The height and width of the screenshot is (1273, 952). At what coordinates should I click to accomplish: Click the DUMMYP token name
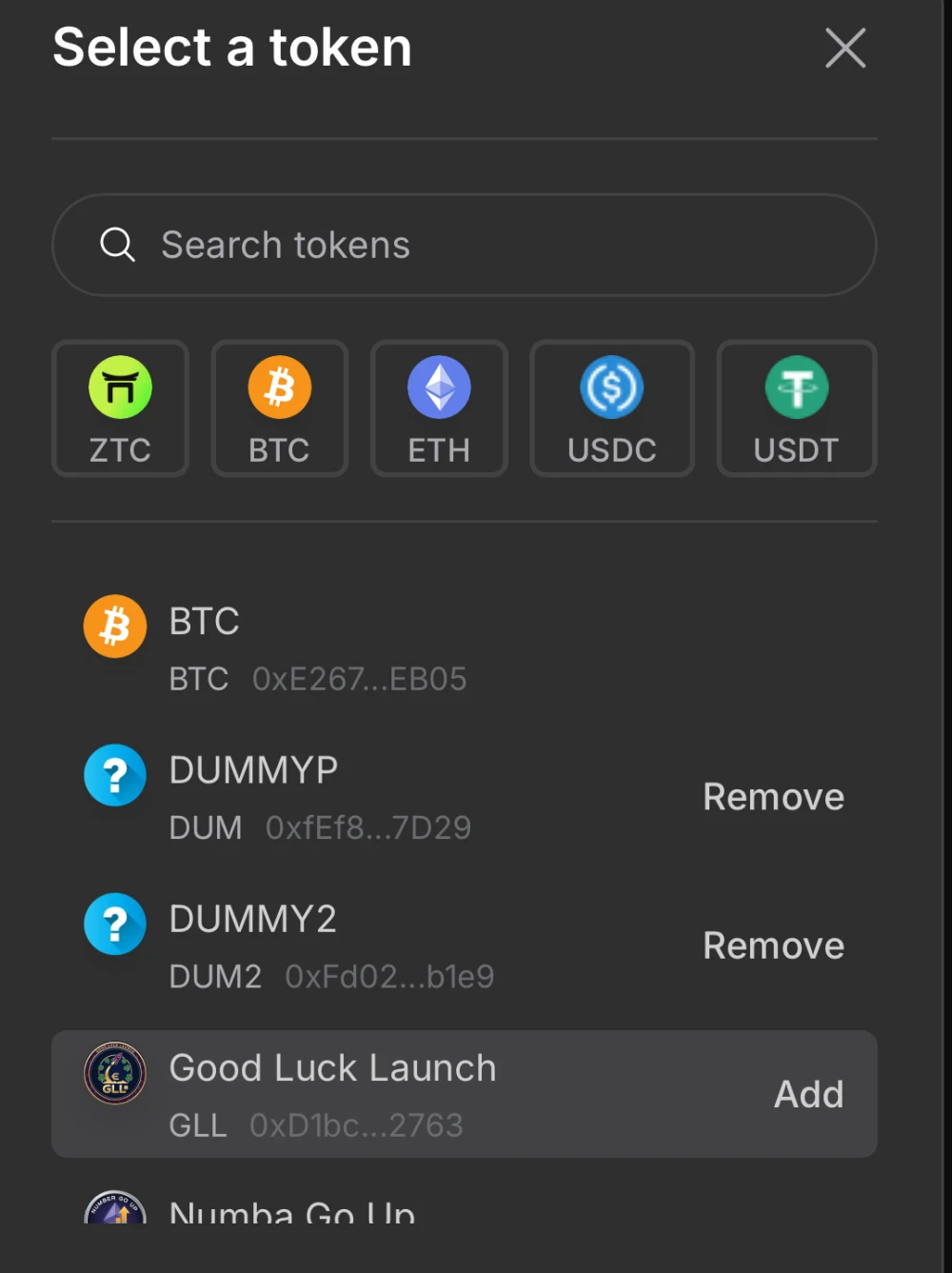click(x=253, y=770)
